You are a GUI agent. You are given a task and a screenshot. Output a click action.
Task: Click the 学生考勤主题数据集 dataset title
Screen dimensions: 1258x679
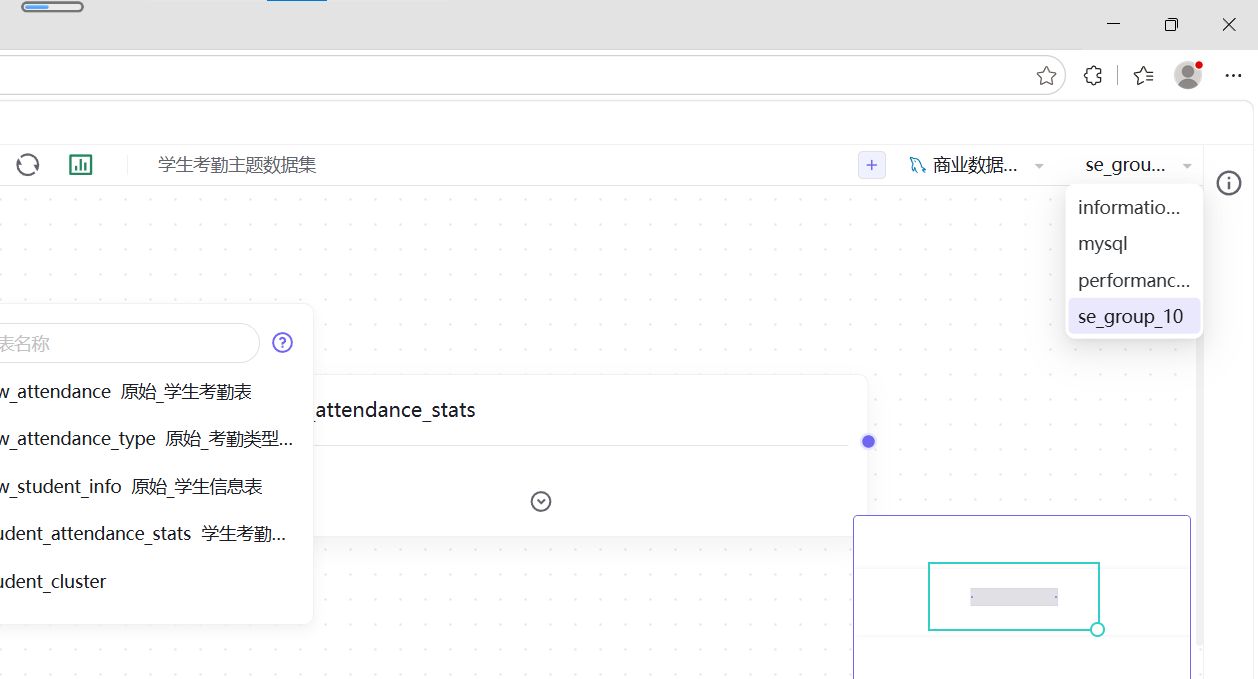237,165
